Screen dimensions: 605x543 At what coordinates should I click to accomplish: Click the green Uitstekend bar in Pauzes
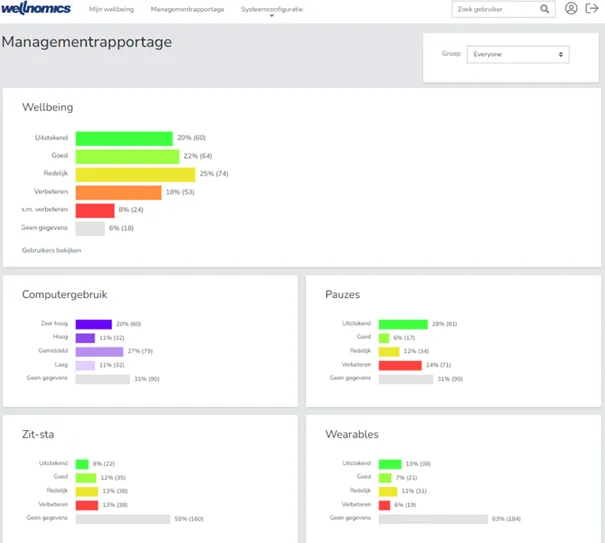(403, 324)
